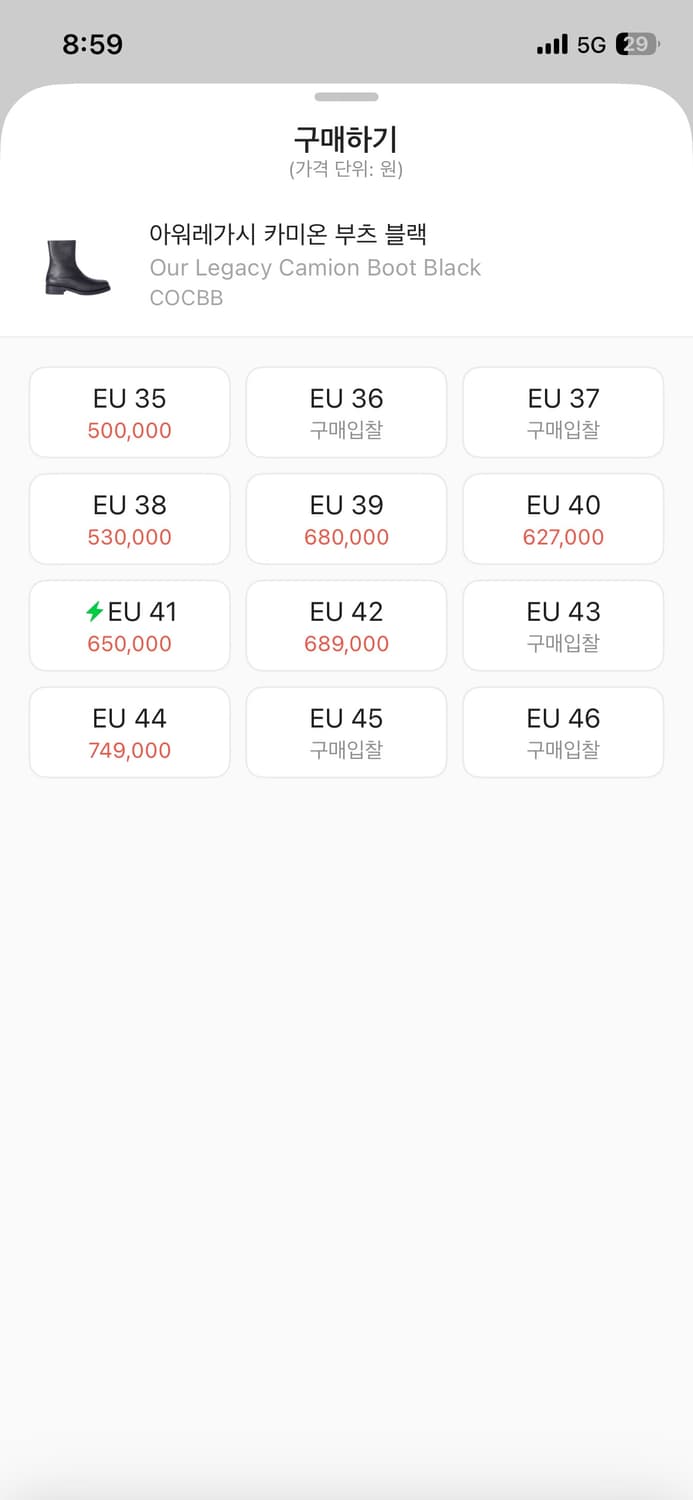Select EU 36 purchase bid option
693x1500 pixels.
346,413
